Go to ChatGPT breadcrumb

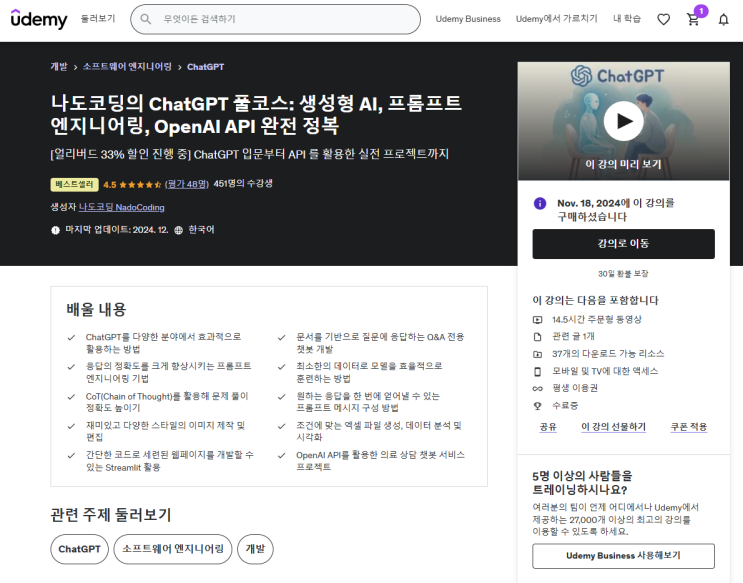[x=206, y=67]
